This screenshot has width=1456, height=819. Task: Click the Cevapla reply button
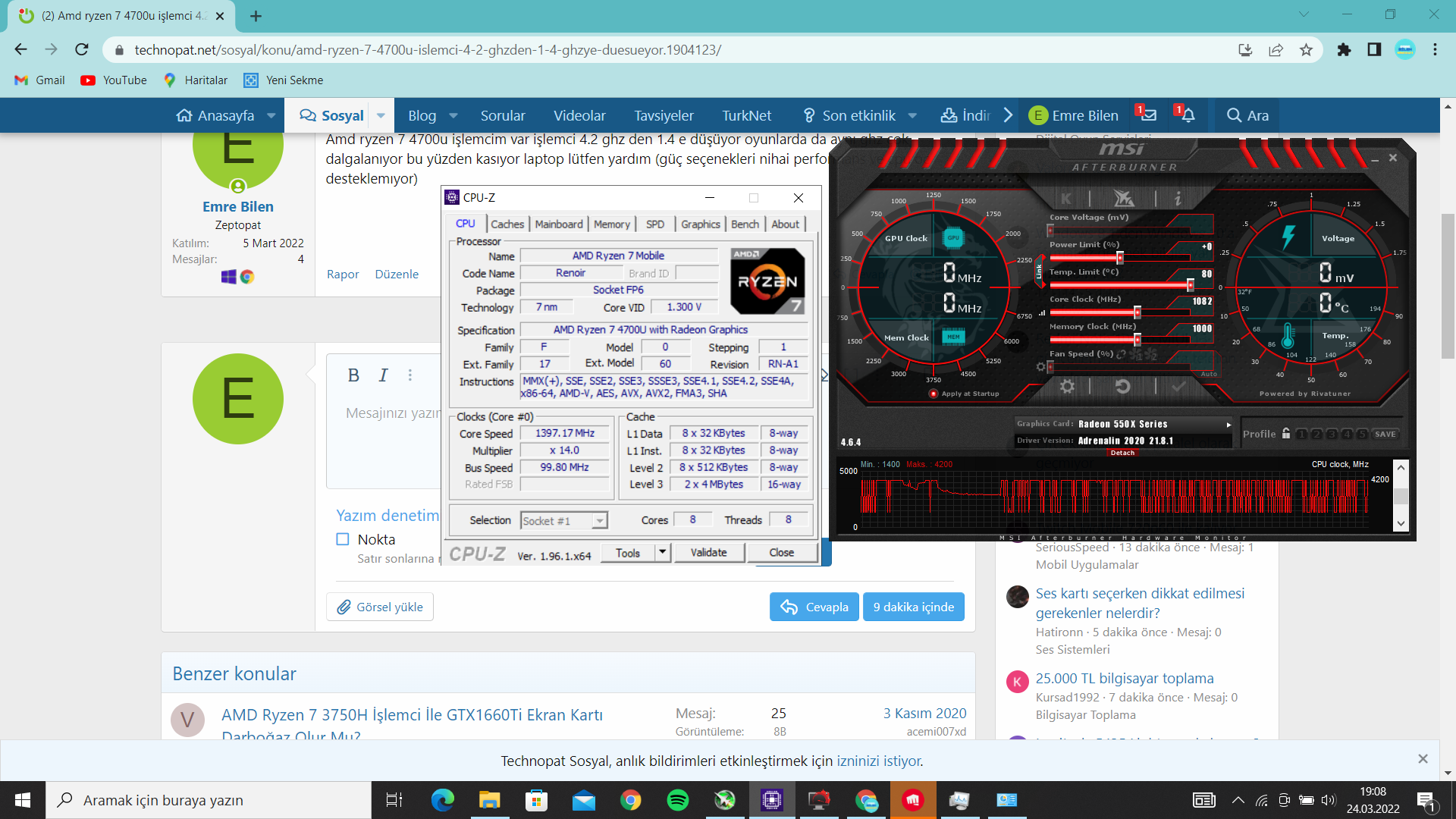(x=814, y=607)
